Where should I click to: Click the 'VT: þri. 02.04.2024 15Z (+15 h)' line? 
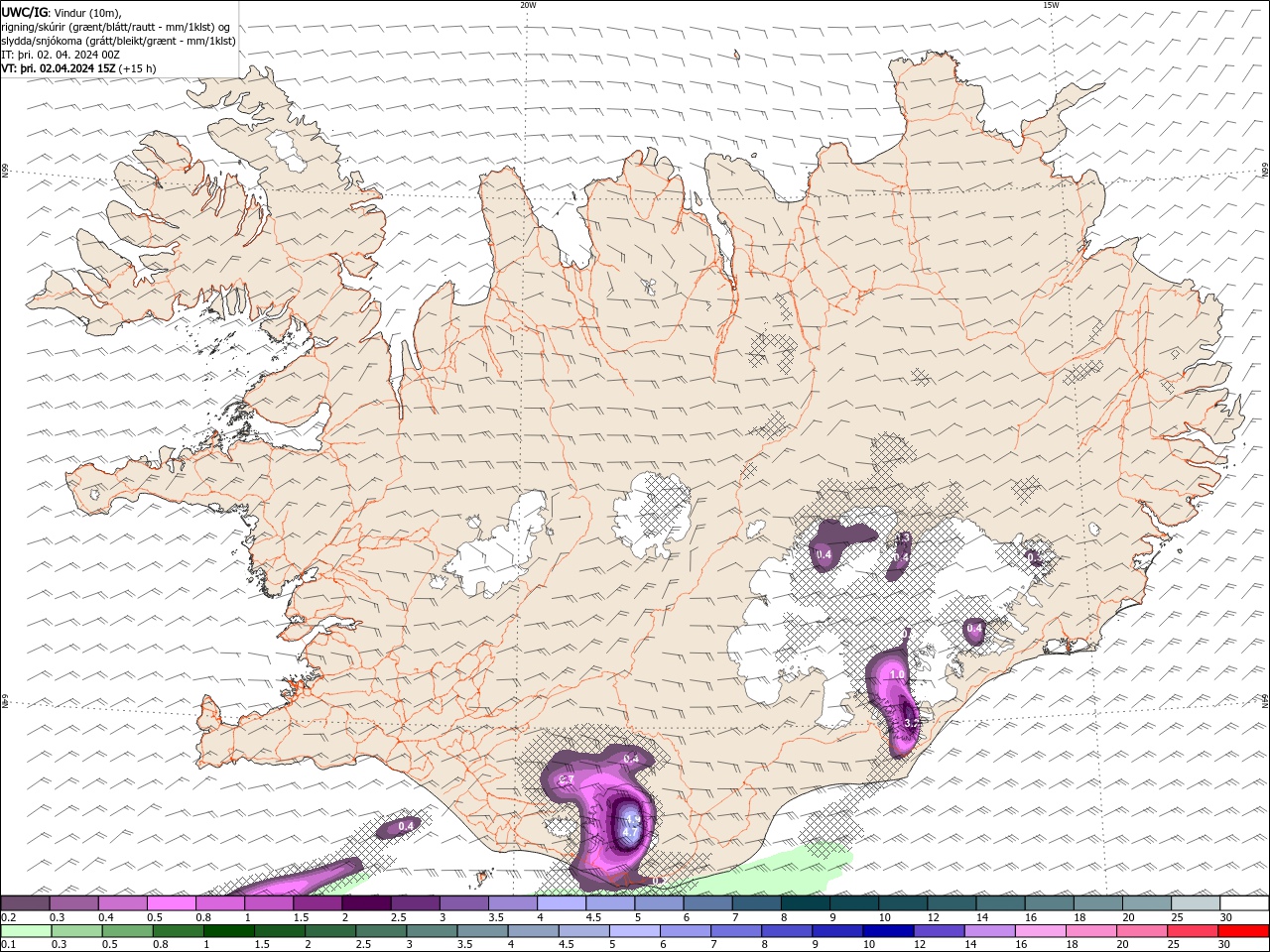78,68
